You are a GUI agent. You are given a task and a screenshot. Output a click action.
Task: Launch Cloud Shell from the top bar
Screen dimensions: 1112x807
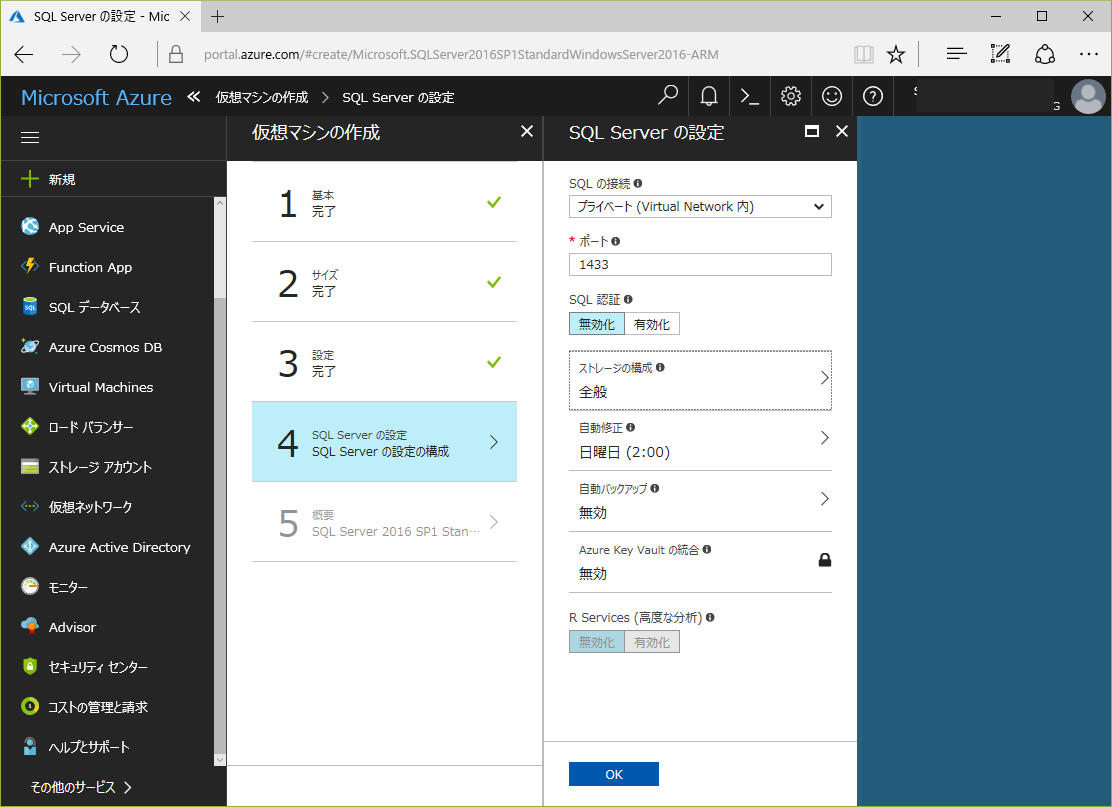750,96
